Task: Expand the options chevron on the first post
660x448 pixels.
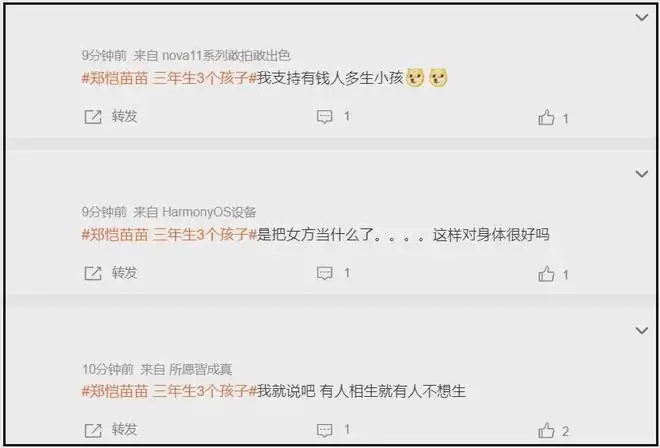Action: tap(641, 17)
